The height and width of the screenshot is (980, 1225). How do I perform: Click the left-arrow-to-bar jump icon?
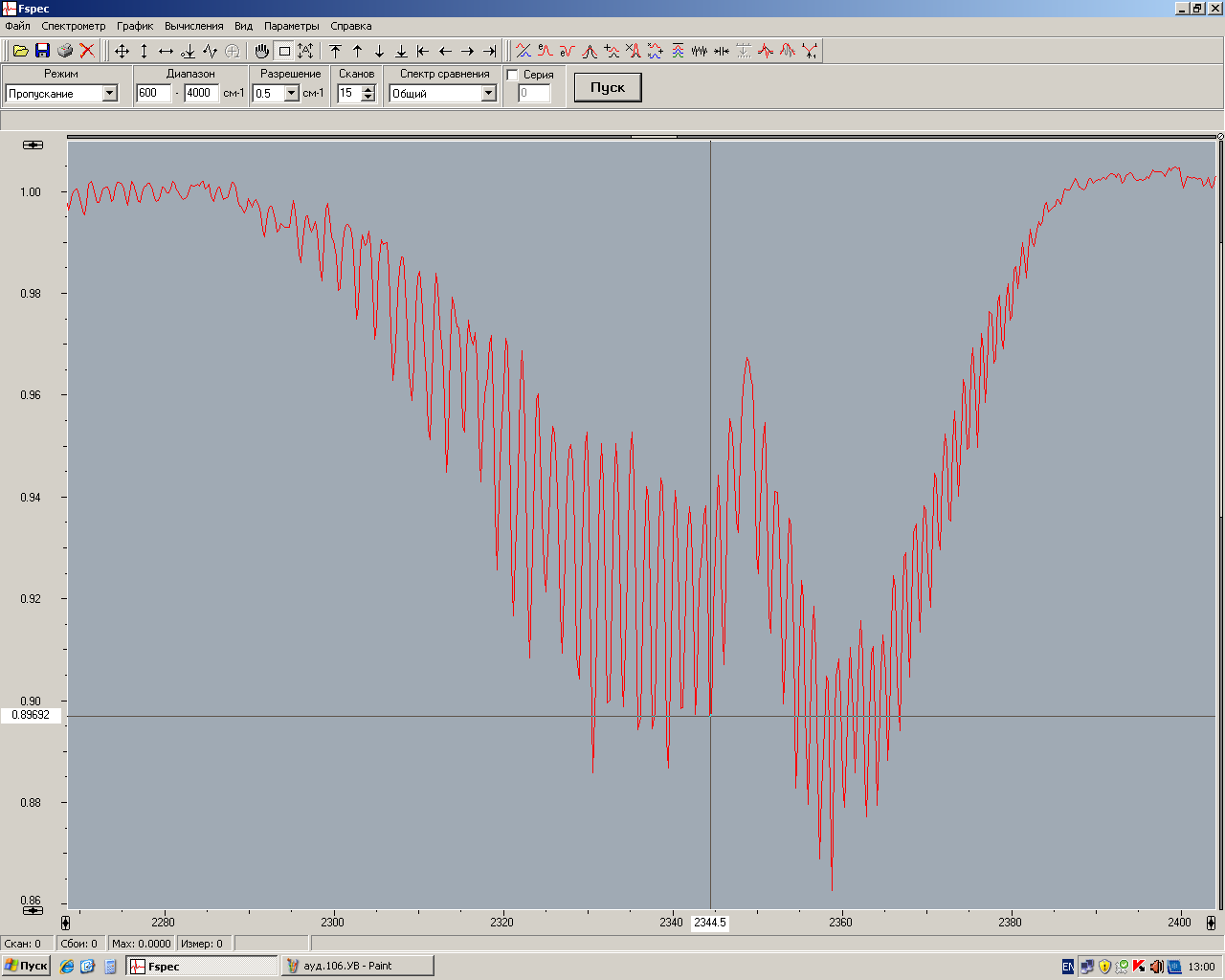point(423,51)
